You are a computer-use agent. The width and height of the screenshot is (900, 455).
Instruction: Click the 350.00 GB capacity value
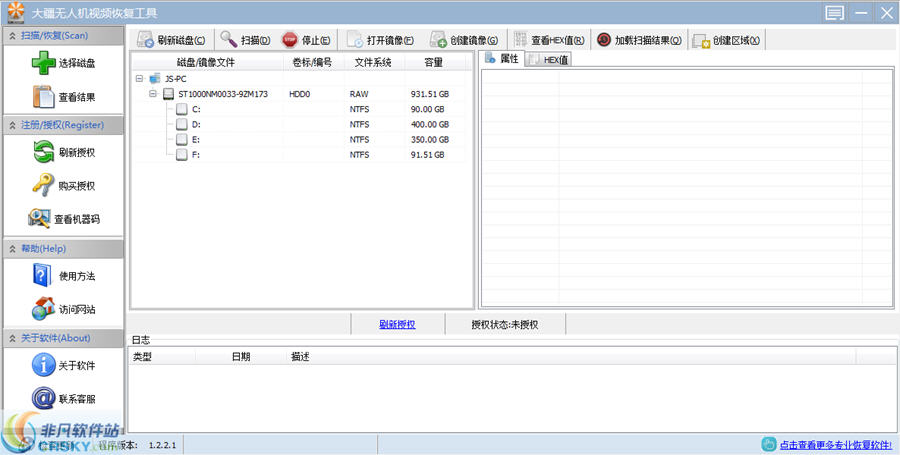tap(430, 139)
